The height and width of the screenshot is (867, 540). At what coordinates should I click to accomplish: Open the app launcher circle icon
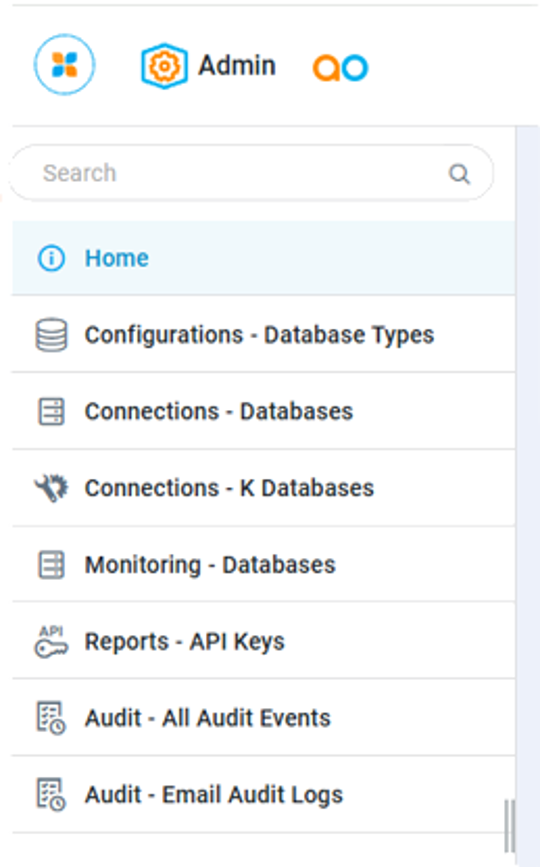[65, 65]
